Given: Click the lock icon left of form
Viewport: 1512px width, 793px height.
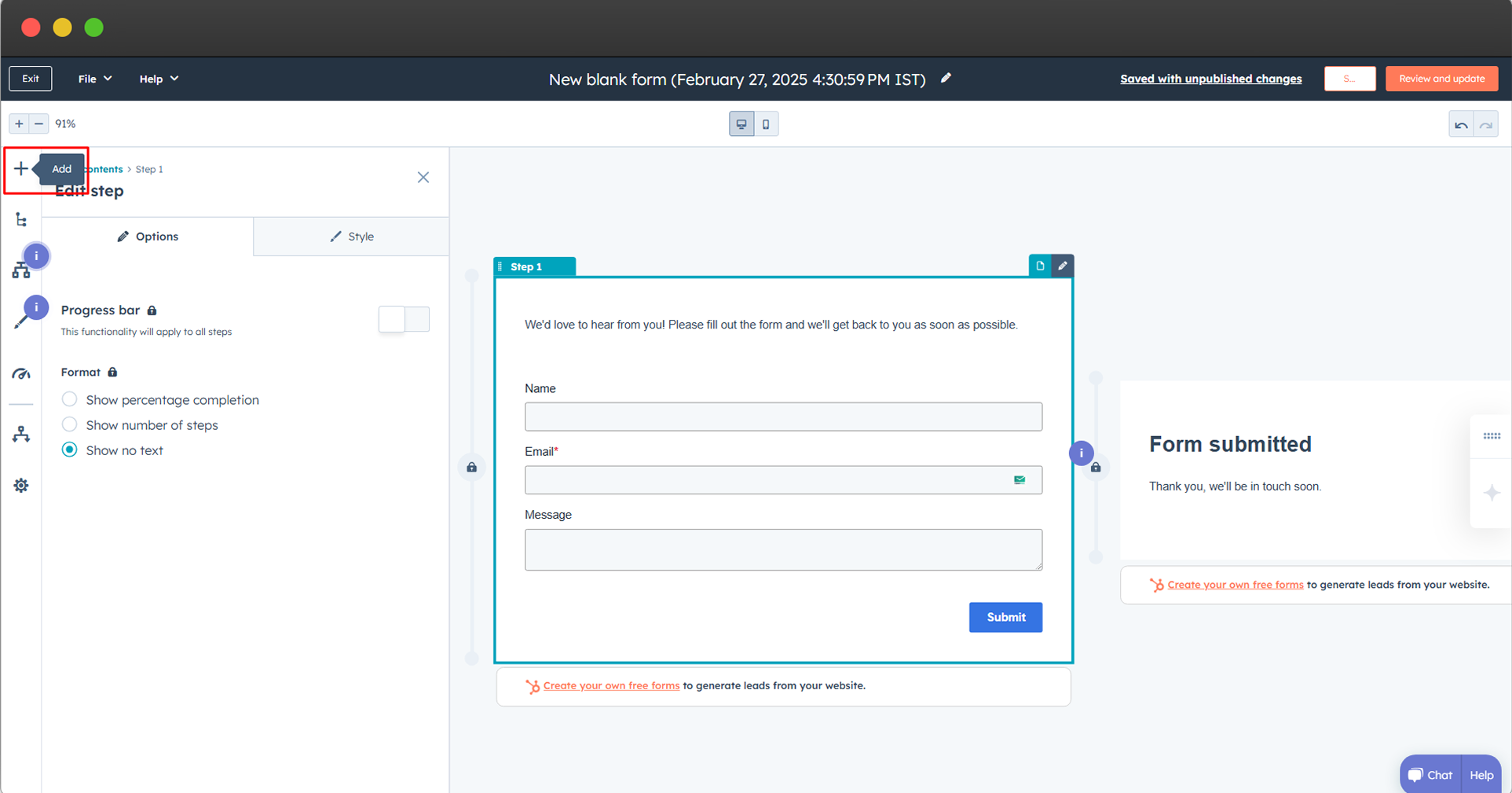Looking at the screenshot, I should (x=471, y=468).
